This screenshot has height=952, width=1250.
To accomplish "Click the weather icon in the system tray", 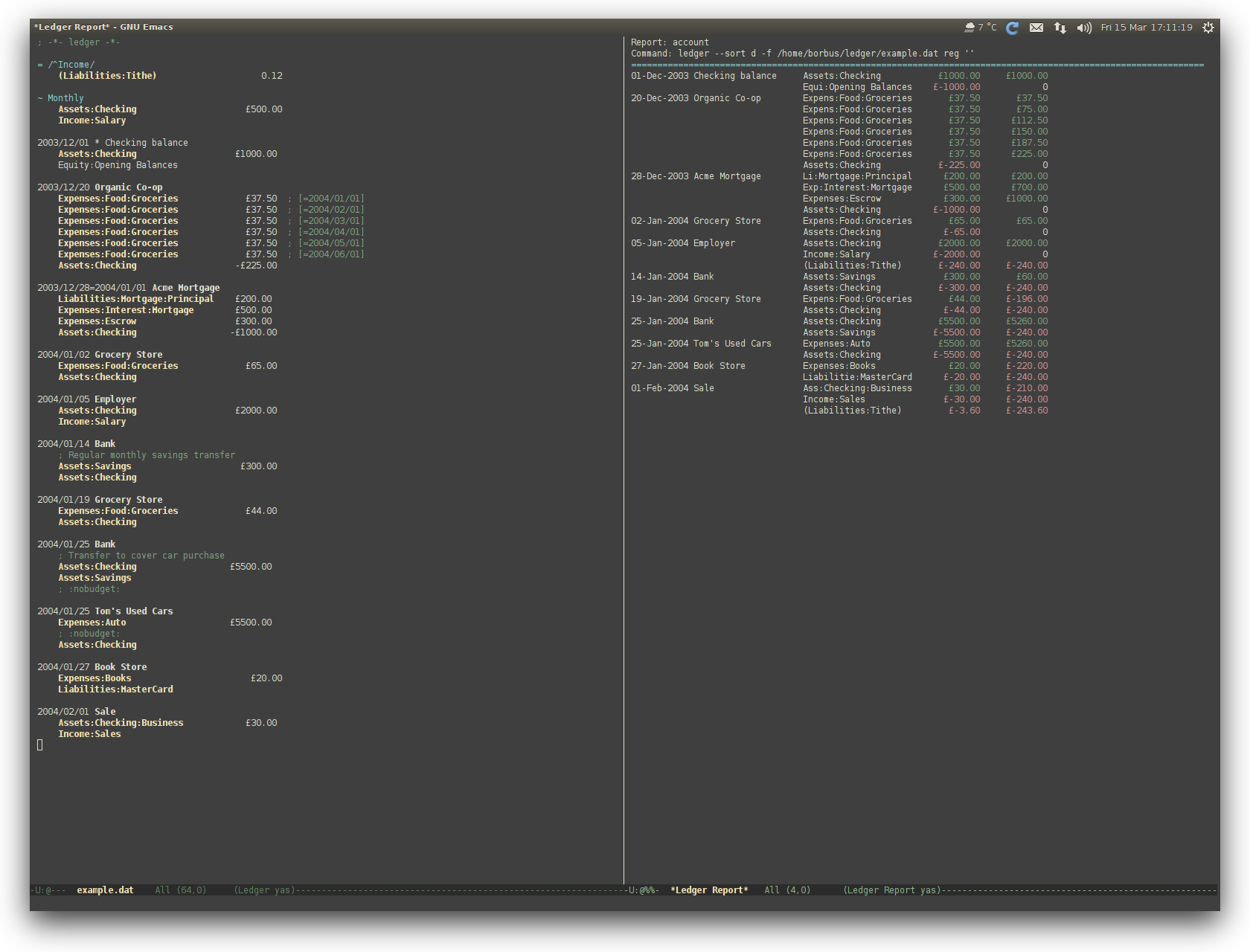I will click(971, 27).
